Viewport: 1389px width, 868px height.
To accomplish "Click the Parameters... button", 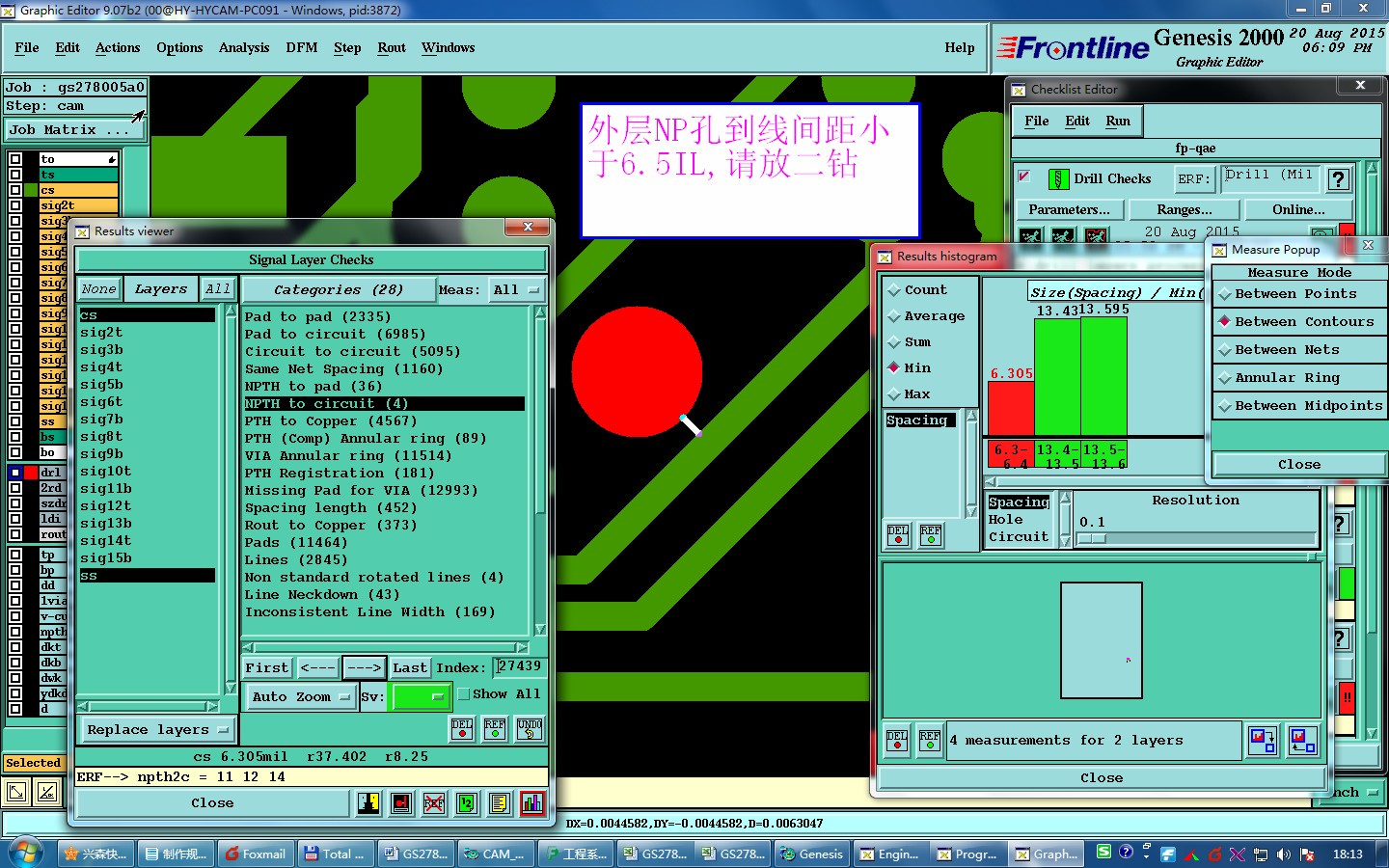I will tap(1069, 209).
